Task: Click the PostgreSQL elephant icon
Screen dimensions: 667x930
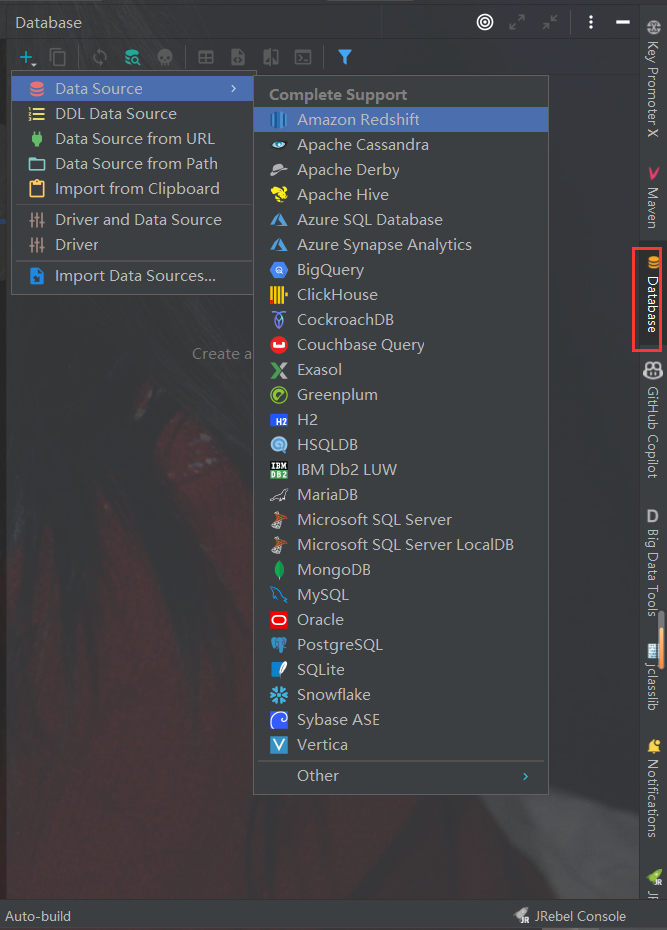Action: [x=279, y=645]
